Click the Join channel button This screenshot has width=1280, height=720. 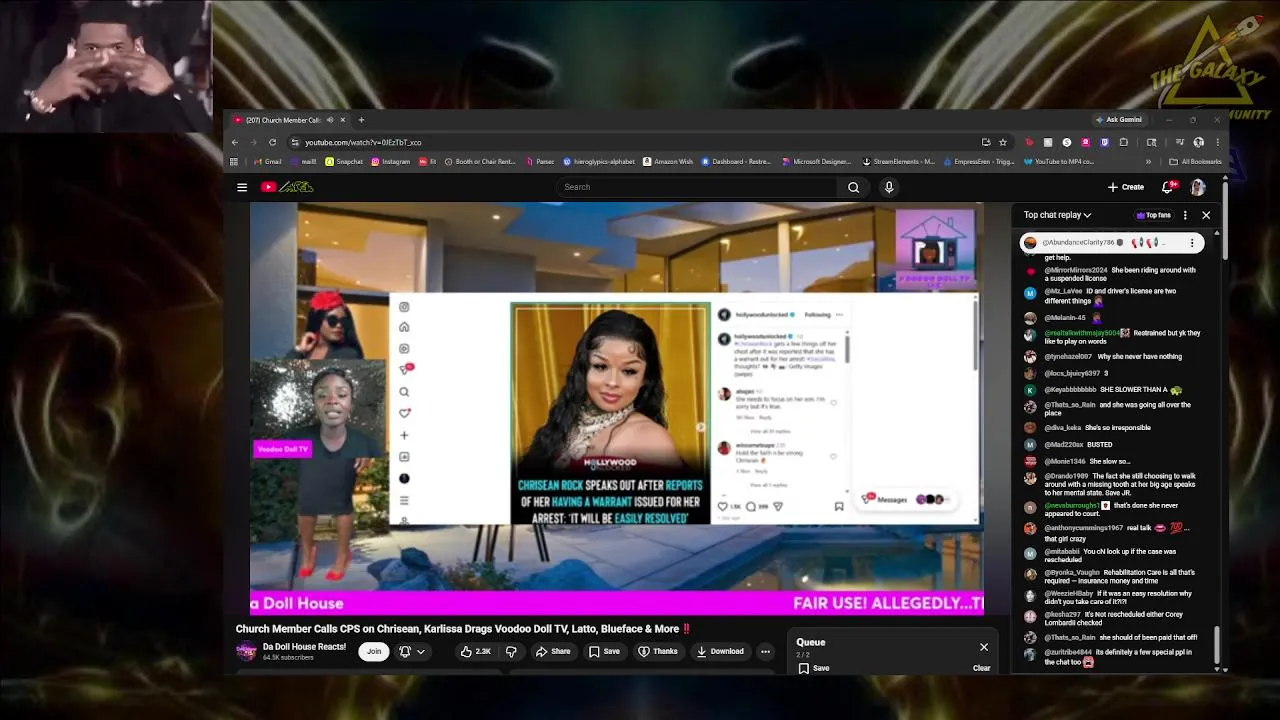[x=374, y=652]
